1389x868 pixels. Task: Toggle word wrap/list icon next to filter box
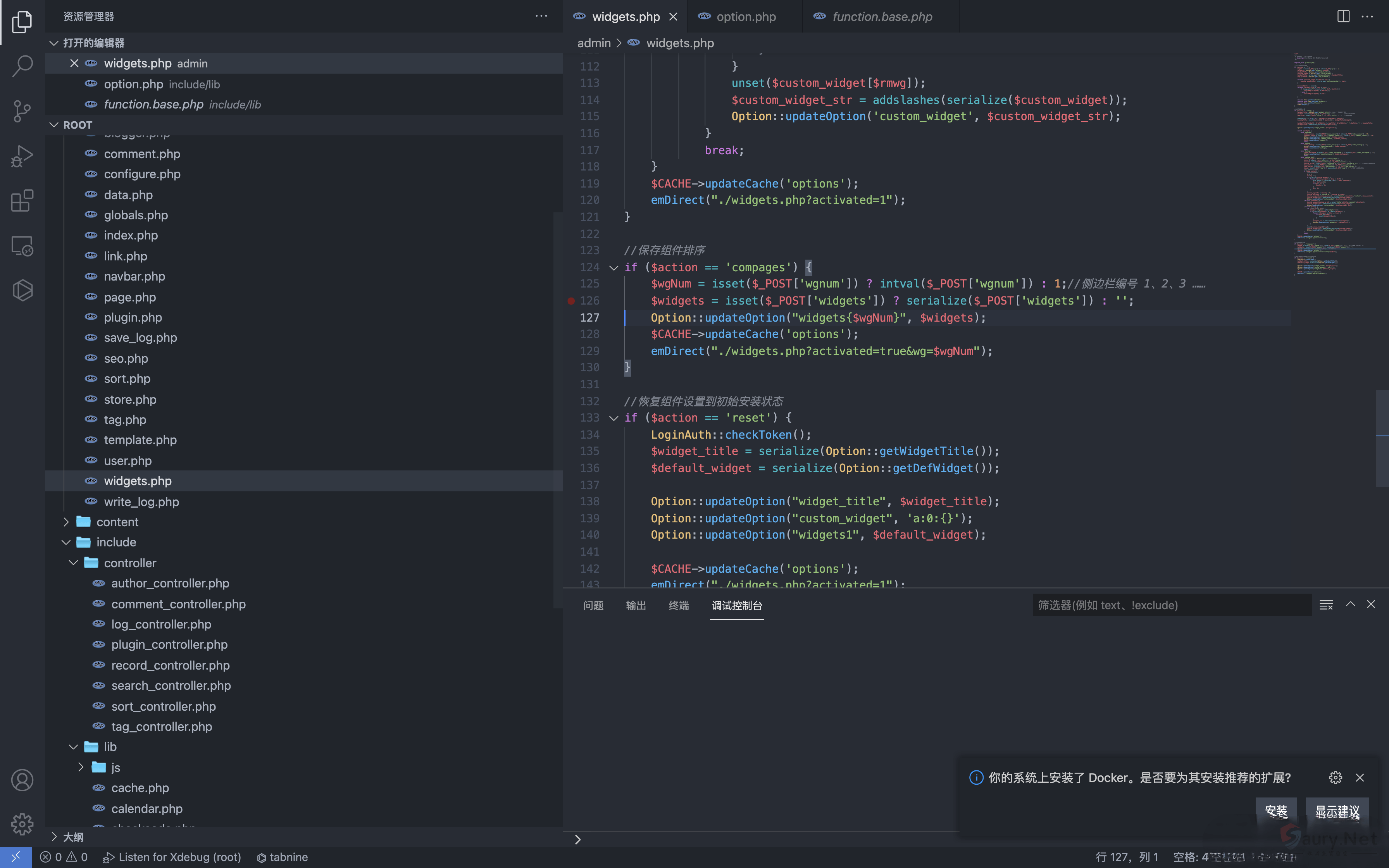tap(1326, 604)
